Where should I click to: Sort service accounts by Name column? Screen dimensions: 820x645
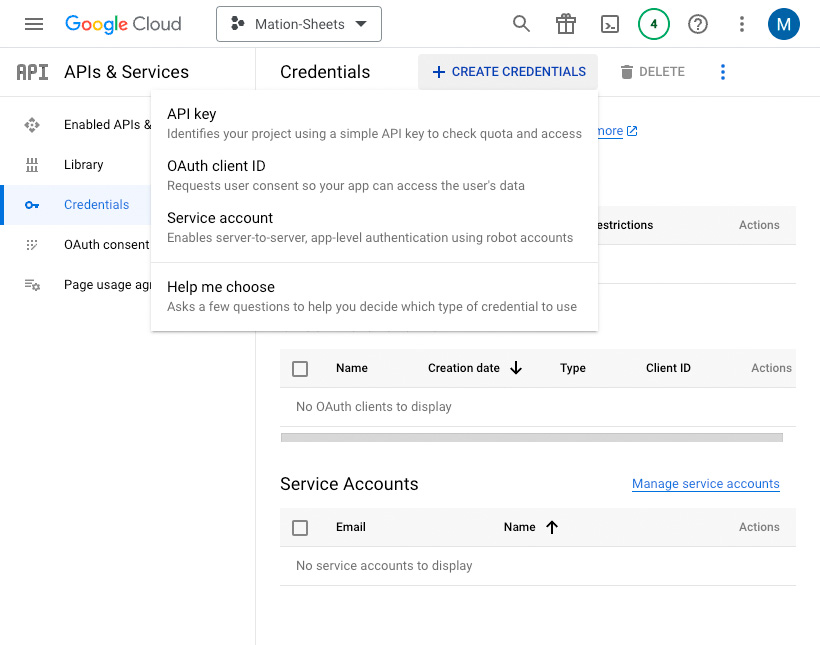[519, 527]
